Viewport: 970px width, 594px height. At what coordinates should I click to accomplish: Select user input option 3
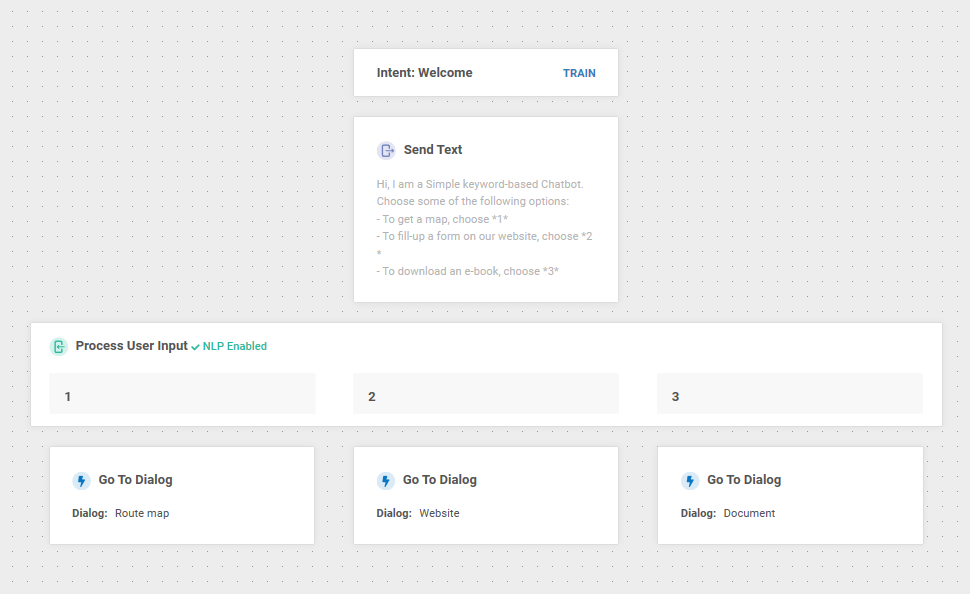[x=789, y=395]
